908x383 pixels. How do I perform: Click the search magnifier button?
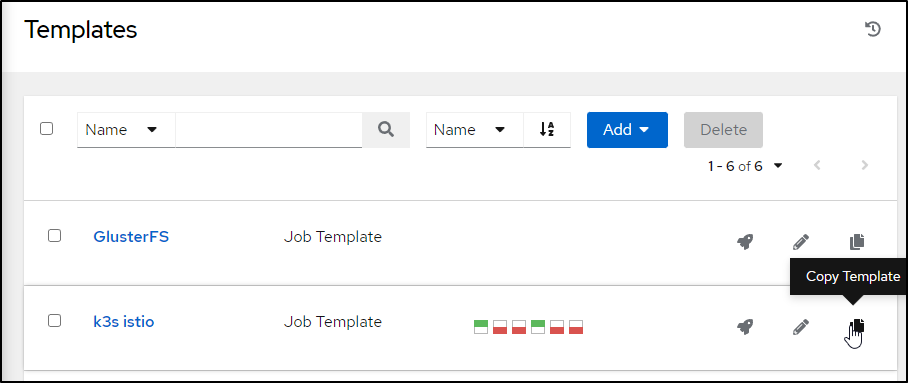[386, 130]
